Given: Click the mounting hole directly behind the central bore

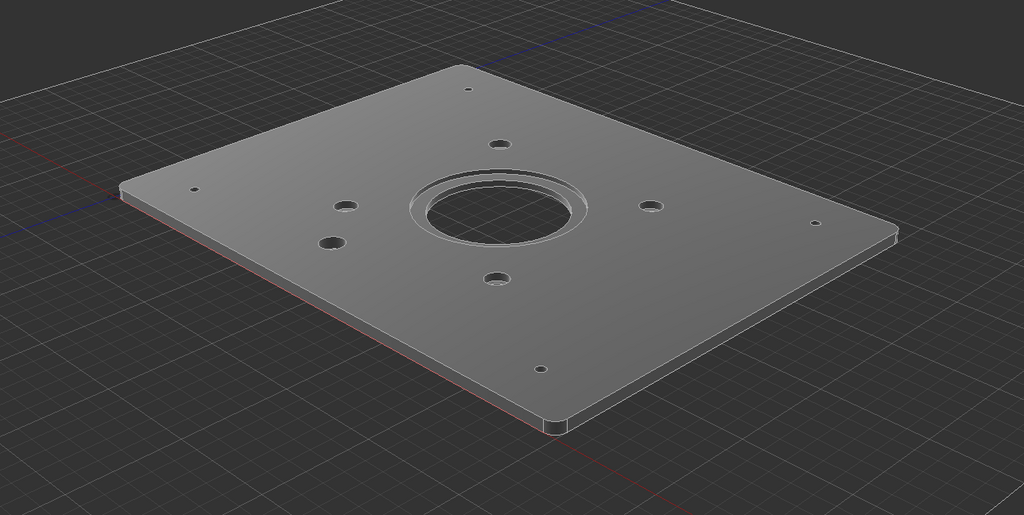Looking at the screenshot, I should point(499,144).
